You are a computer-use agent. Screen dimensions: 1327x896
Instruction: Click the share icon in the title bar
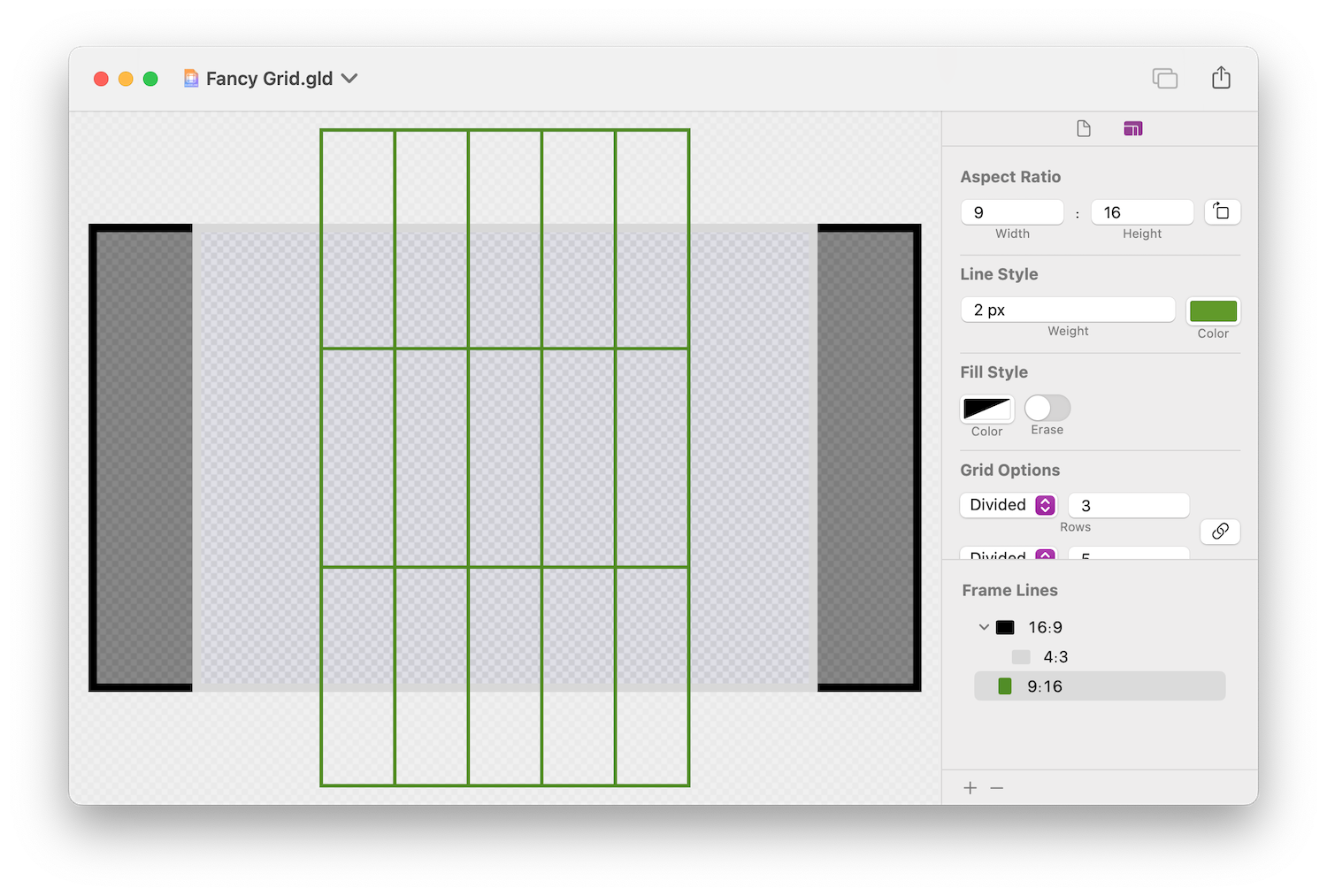point(1221,78)
